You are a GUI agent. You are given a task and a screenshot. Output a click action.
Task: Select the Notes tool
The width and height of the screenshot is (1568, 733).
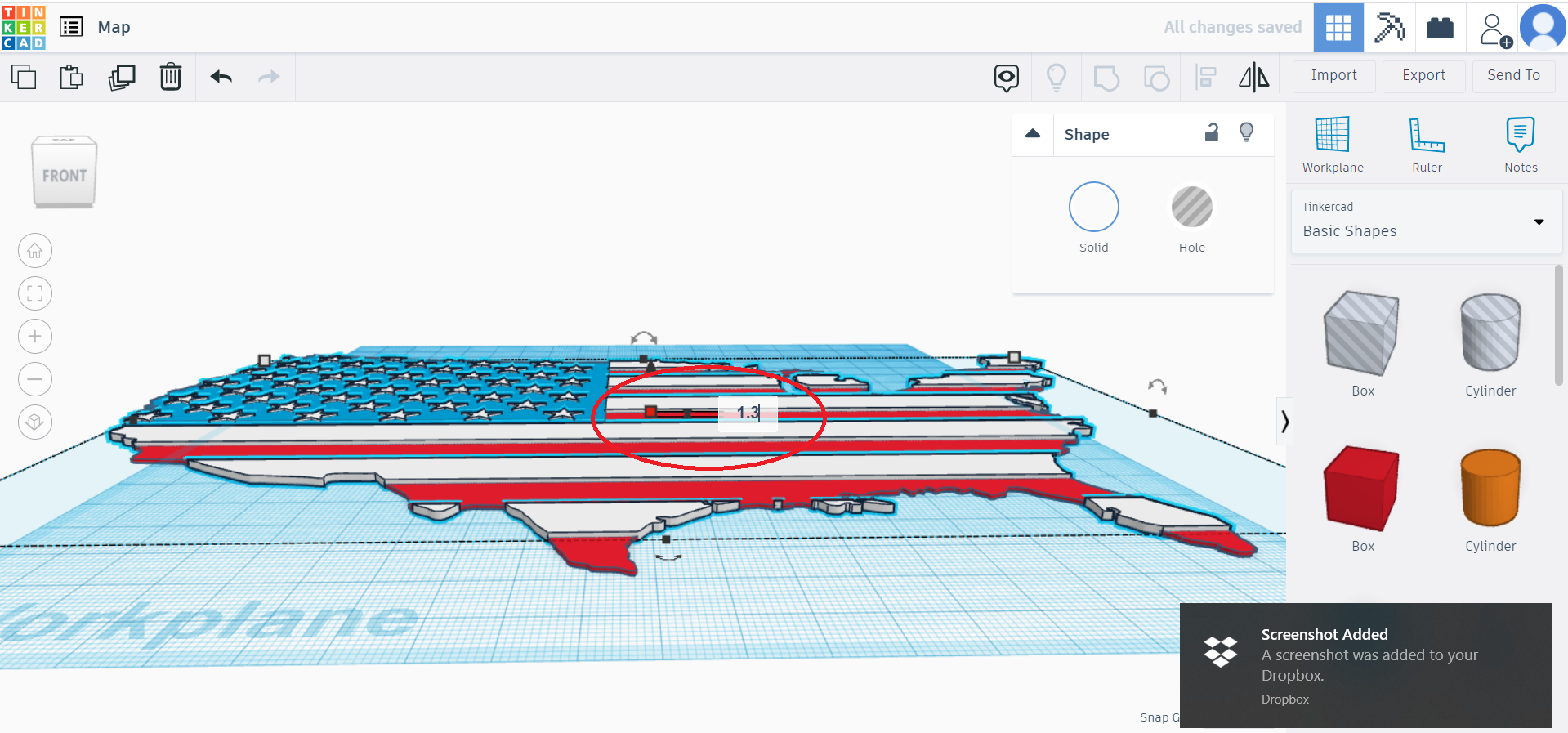point(1521,145)
